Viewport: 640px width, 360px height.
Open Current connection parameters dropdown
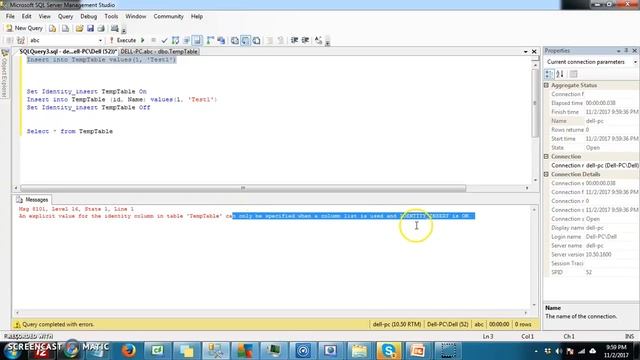coord(635,62)
